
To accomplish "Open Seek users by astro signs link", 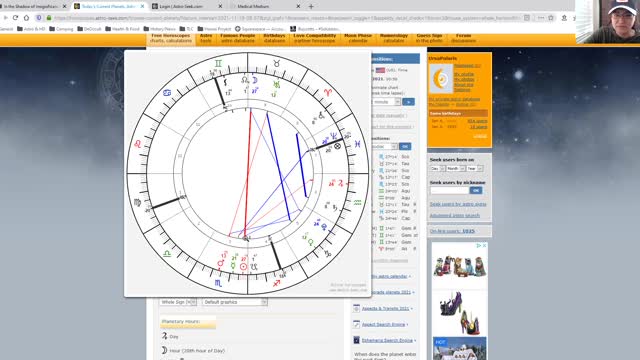I will coord(458,204).
